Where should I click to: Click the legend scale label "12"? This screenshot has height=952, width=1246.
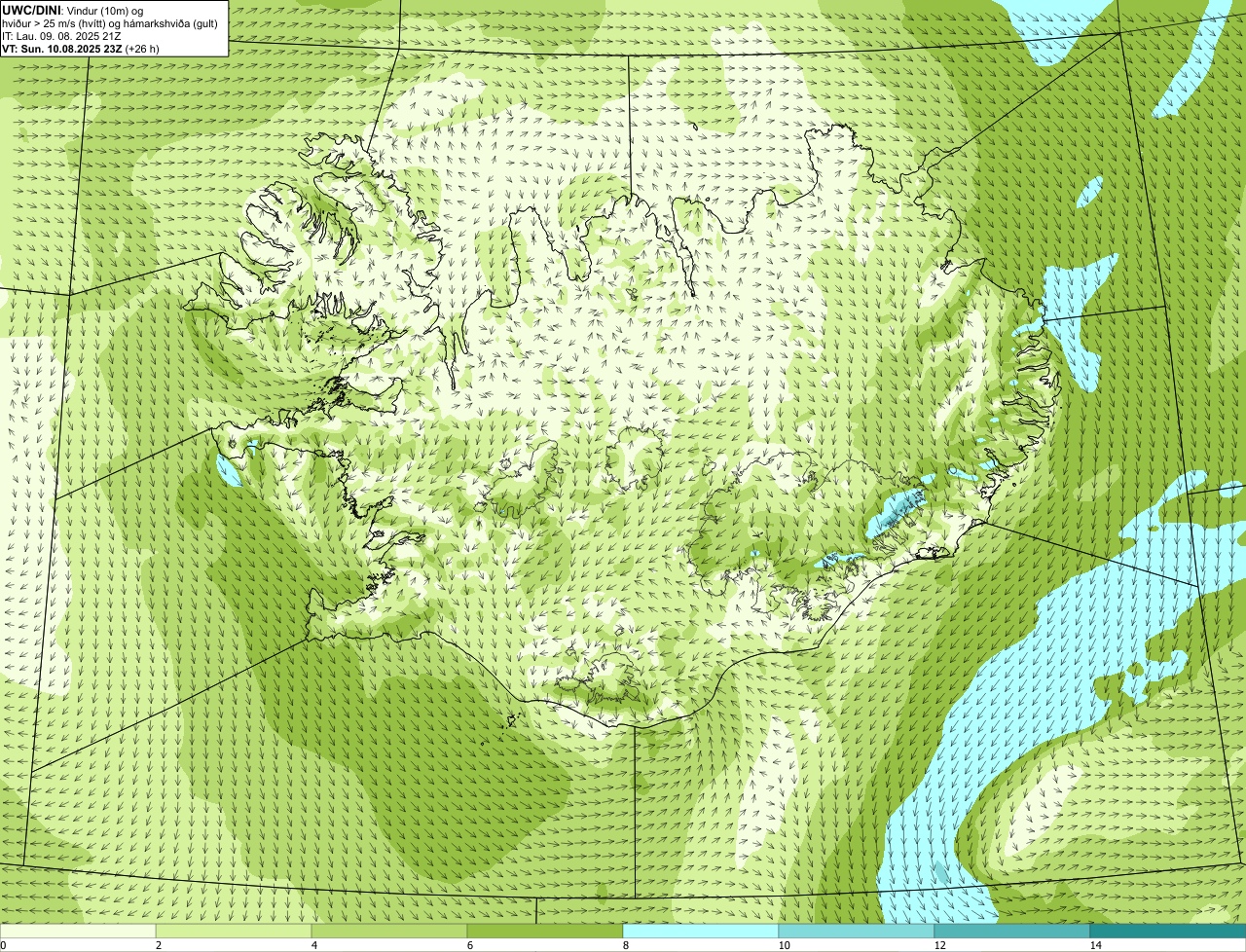click(x=939, y=945)
